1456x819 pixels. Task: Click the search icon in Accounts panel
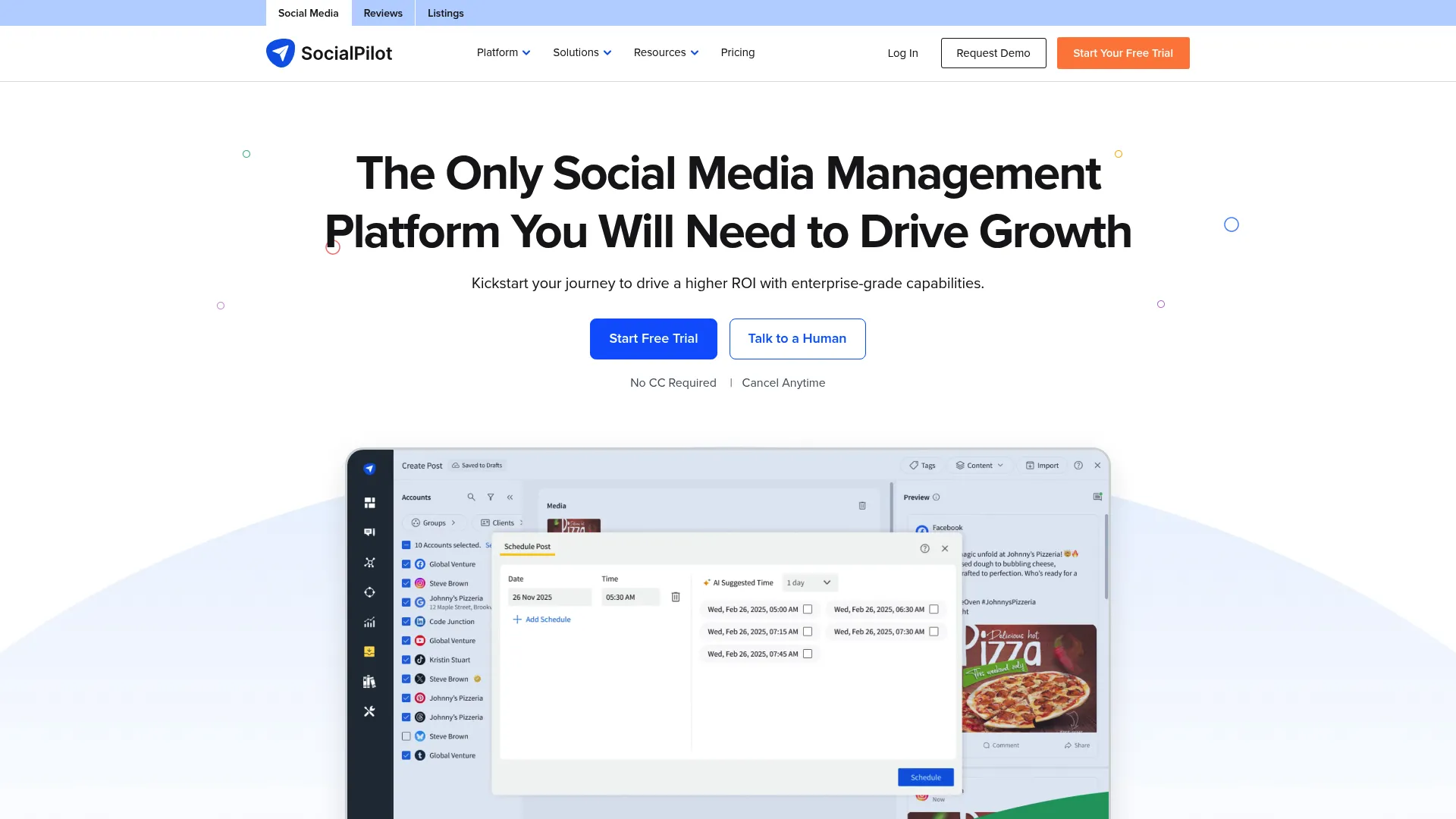(471, 497)
